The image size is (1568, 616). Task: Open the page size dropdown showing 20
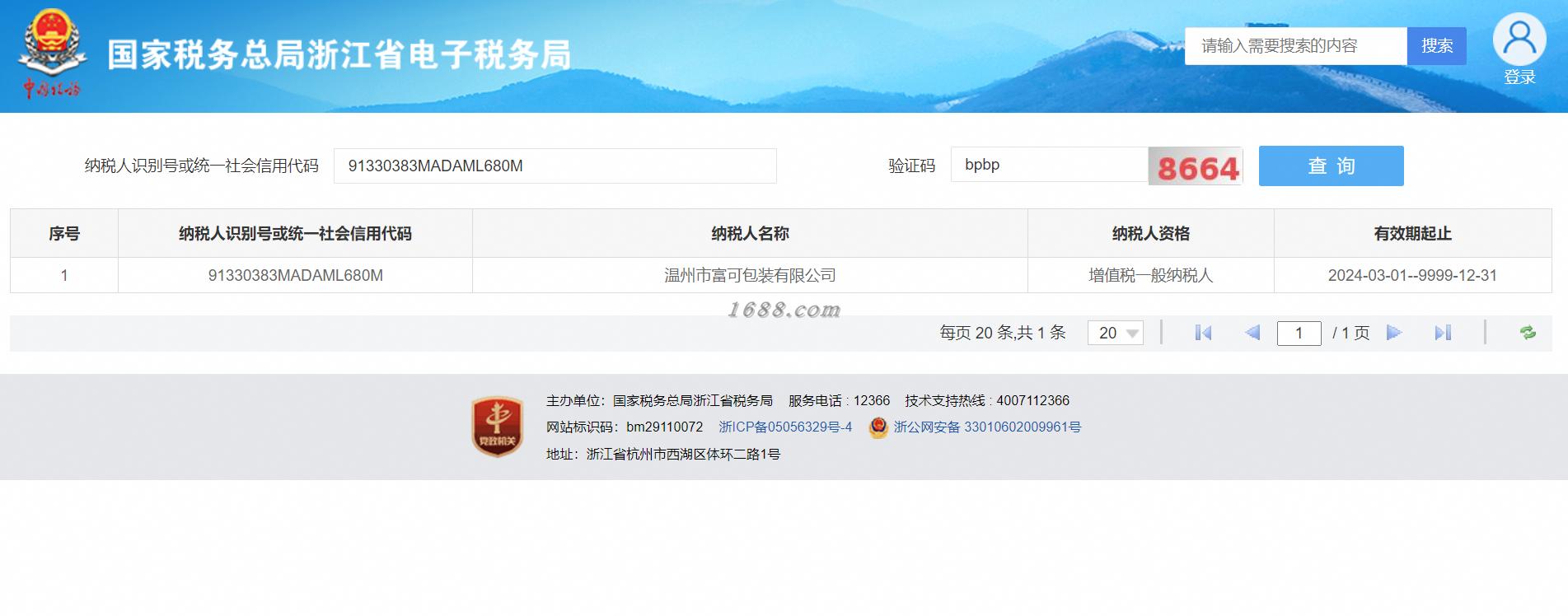(x=1116, y=333)
